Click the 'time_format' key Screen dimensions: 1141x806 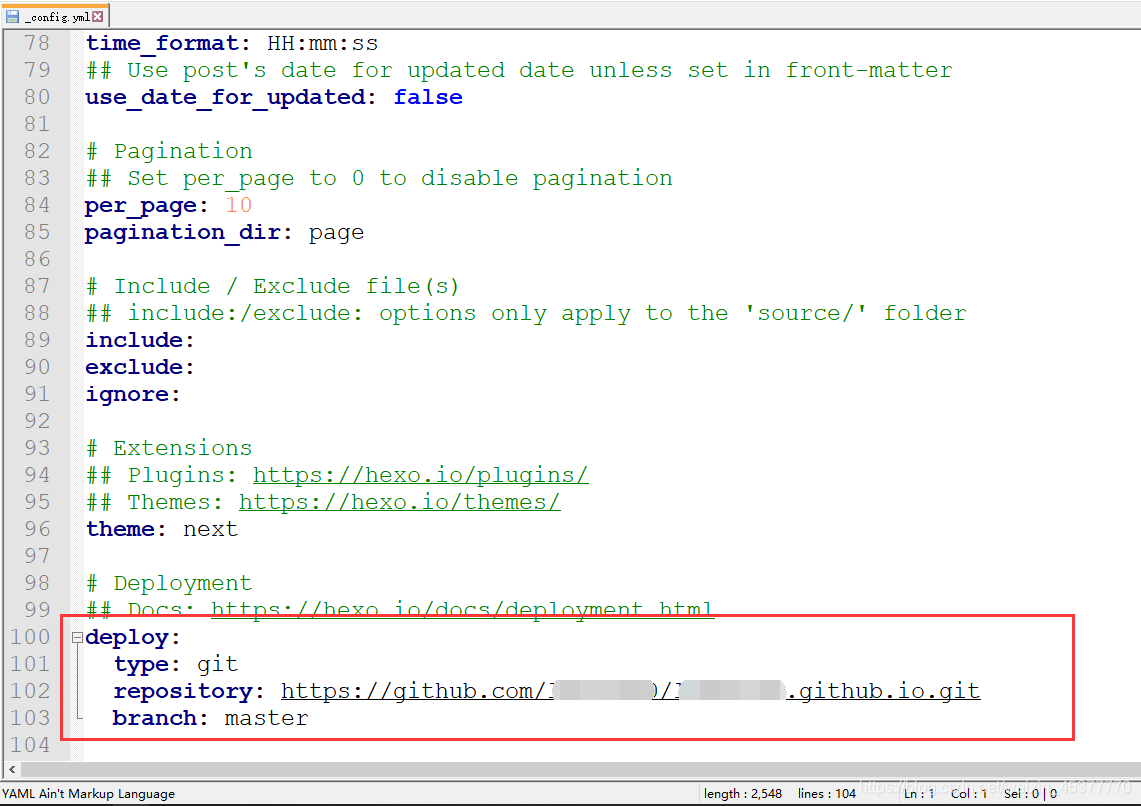coord(162,44)
